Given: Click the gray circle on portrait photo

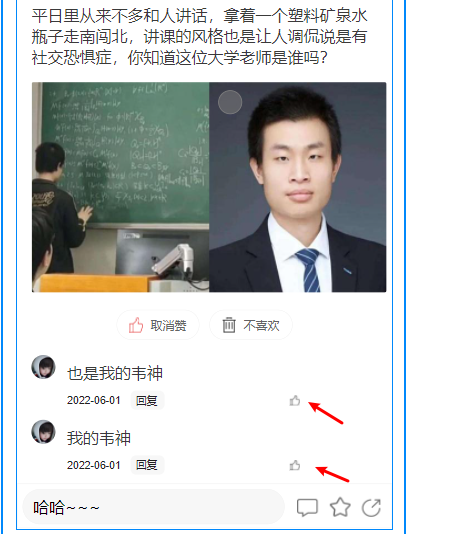Looking at the screenshot, I should click(x=230, y=102).
